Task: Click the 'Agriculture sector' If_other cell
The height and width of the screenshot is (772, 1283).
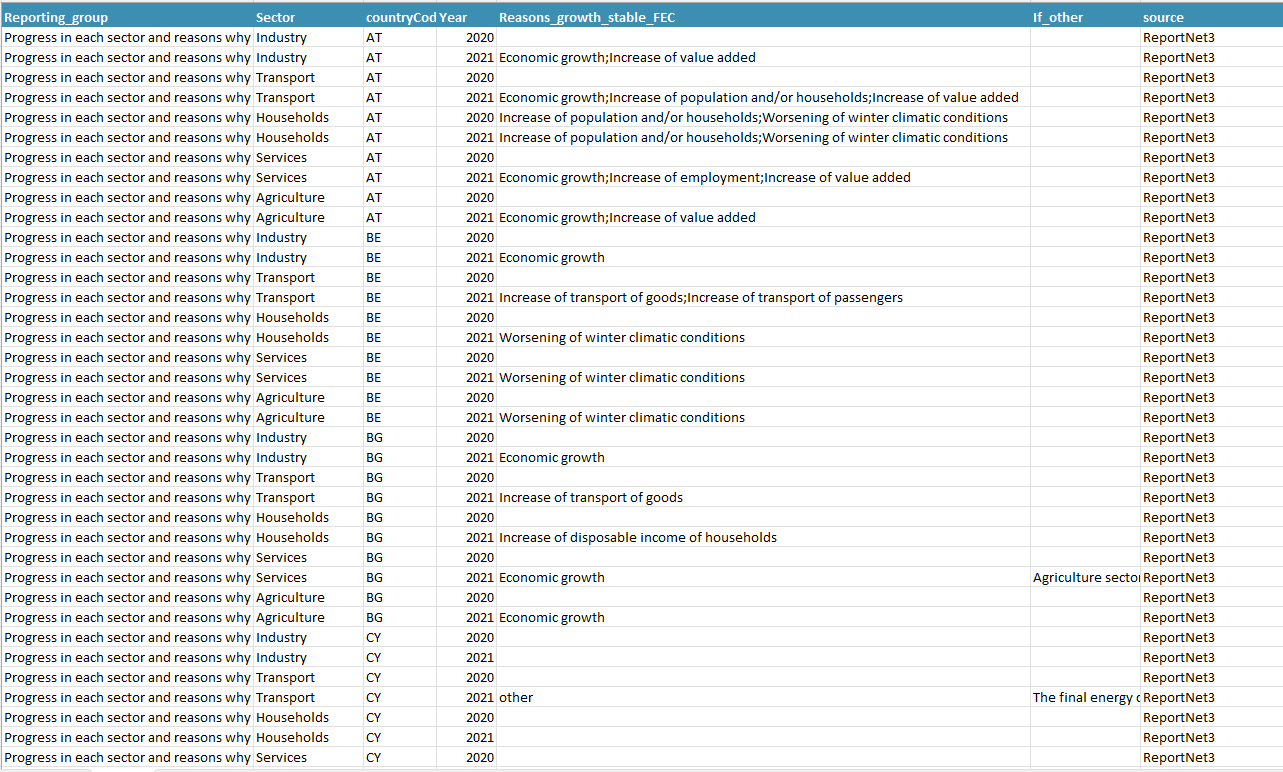Action: click(x=1085, y=577)
